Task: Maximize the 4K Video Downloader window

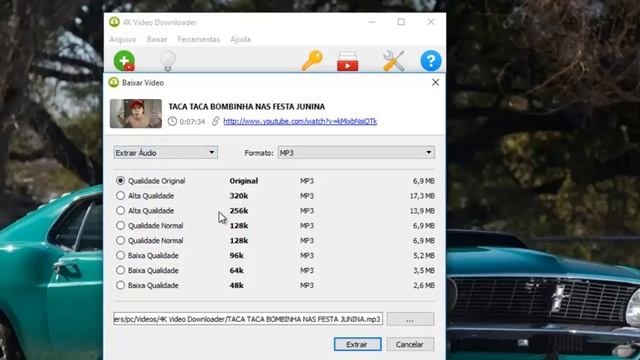Action: 401,22
